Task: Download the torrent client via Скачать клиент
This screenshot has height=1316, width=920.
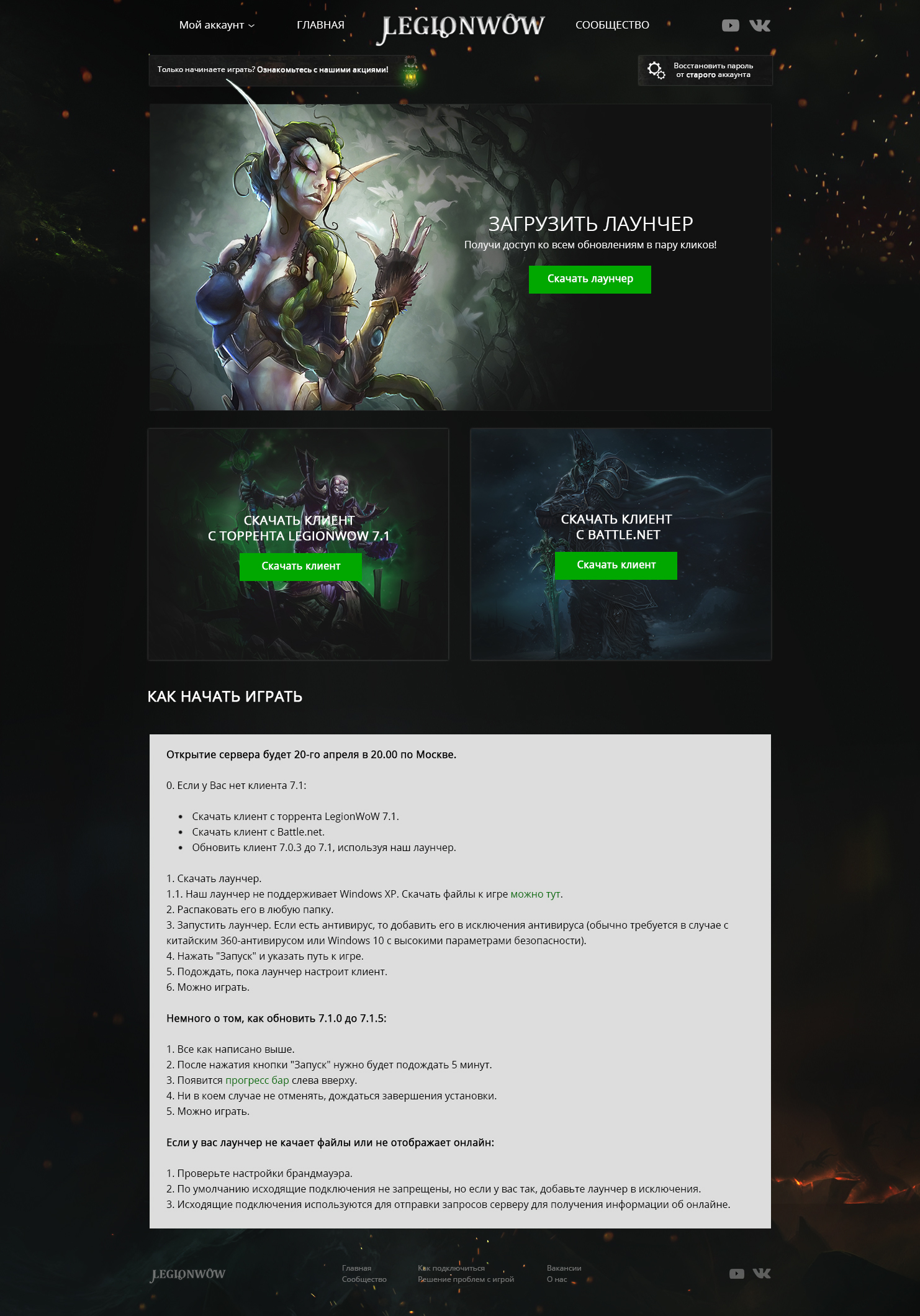Action: (x=300, y=567)
